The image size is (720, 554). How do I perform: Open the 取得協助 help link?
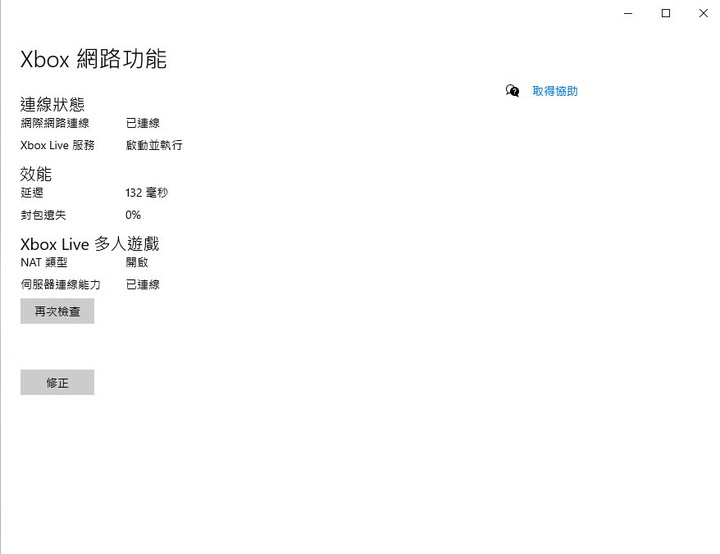click(555, 91)
